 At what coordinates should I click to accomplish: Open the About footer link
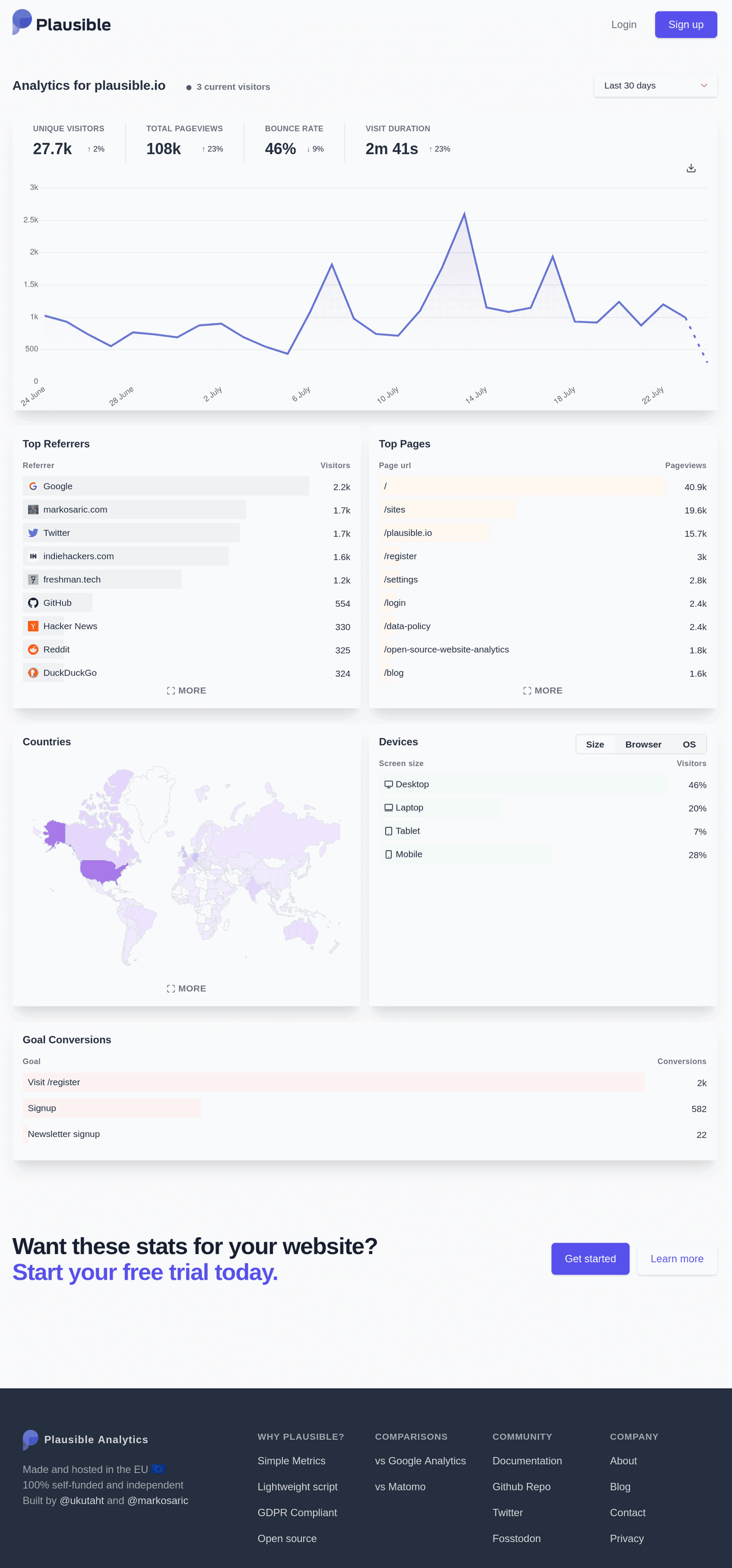pos(623,1461)
